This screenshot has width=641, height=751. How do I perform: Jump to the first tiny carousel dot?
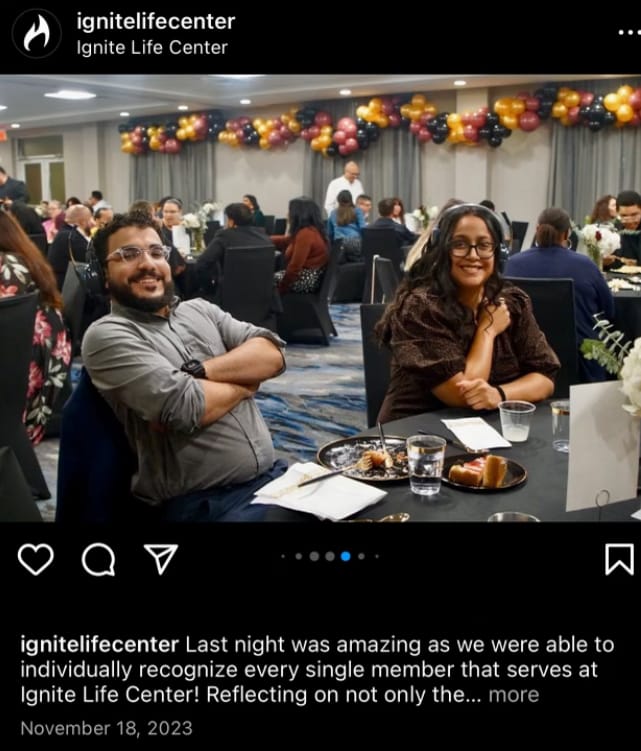pos(283,556)
